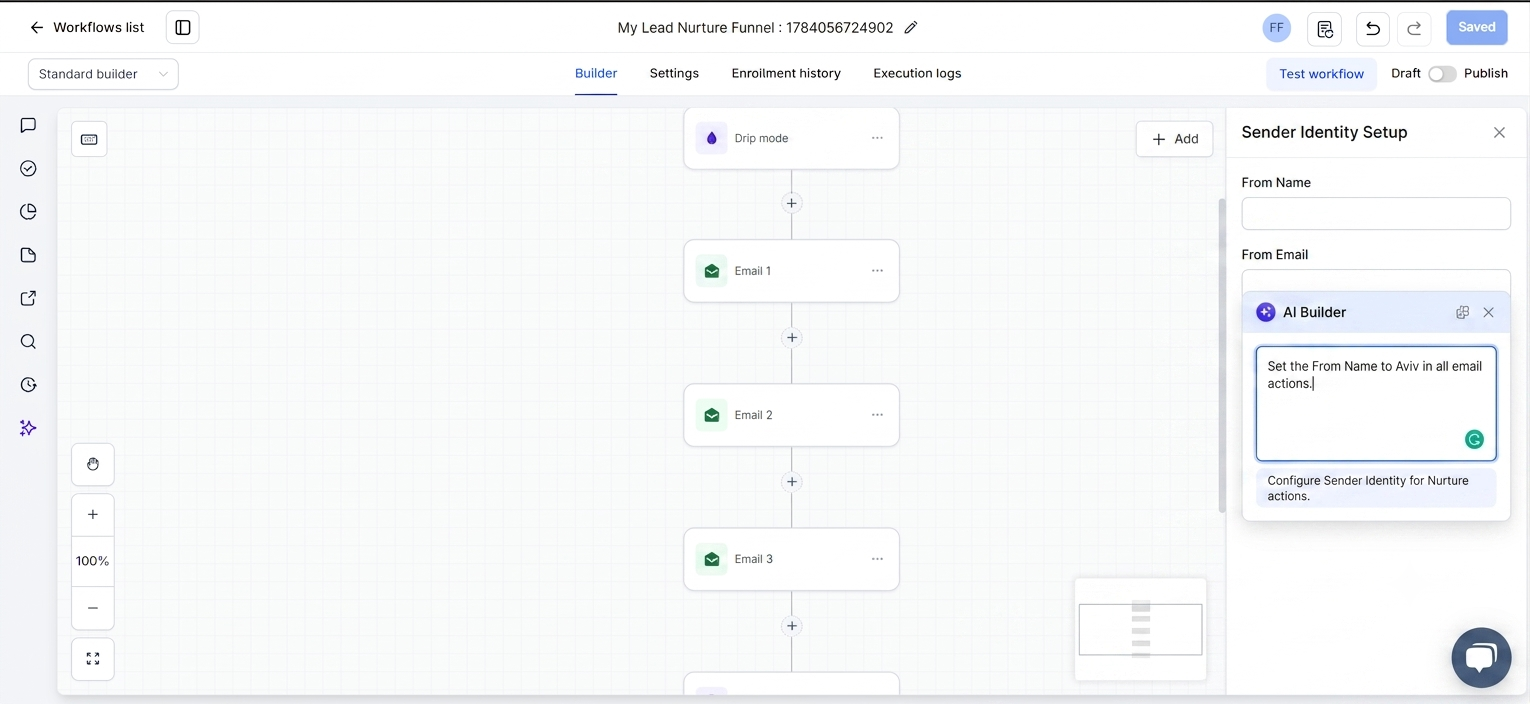Open the pie chart stats sidebar icon
Viewport: 1530px width, 704px height.
28,212
